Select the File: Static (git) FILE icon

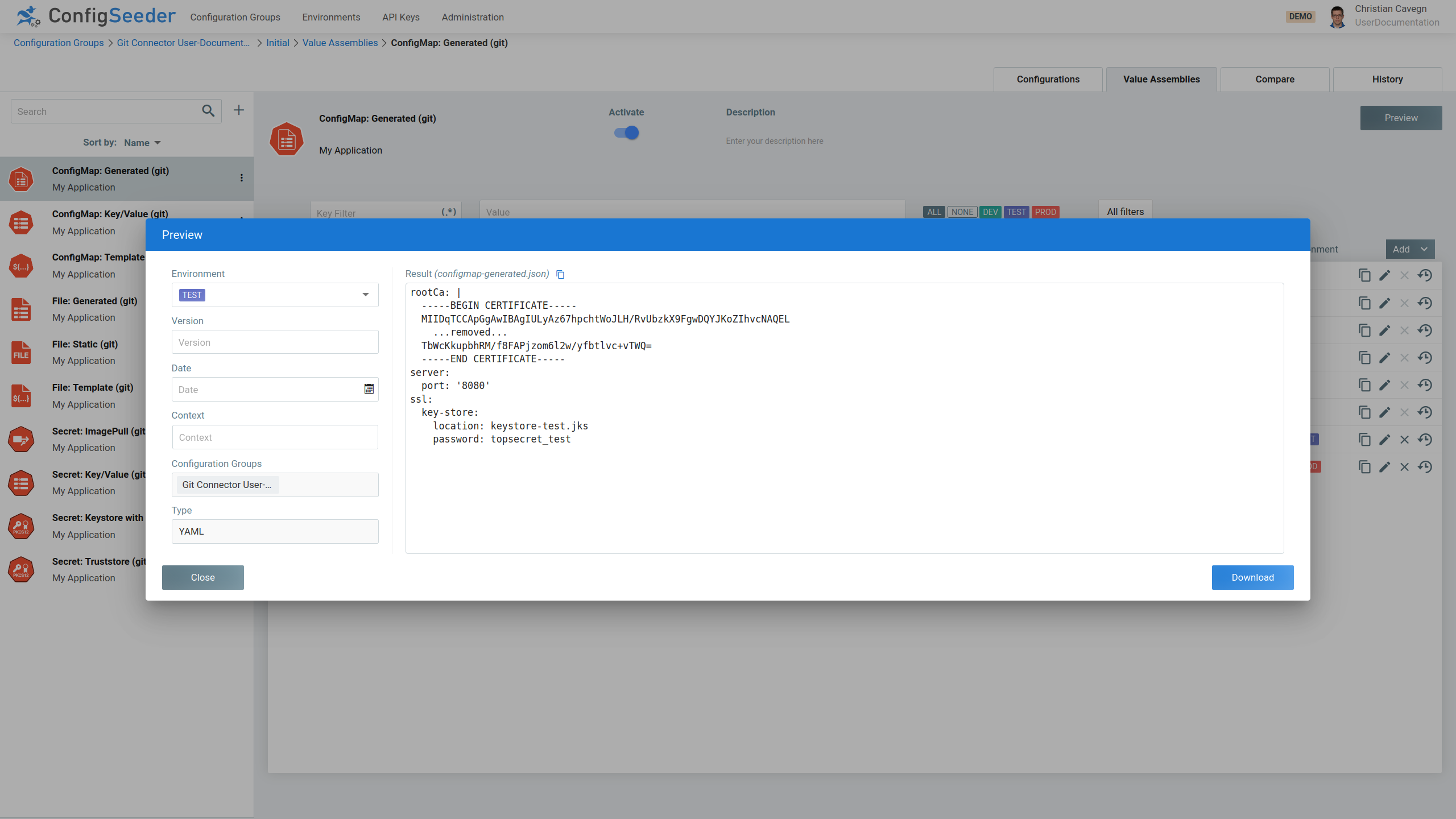pyautogui.click(x=20, y=353)
